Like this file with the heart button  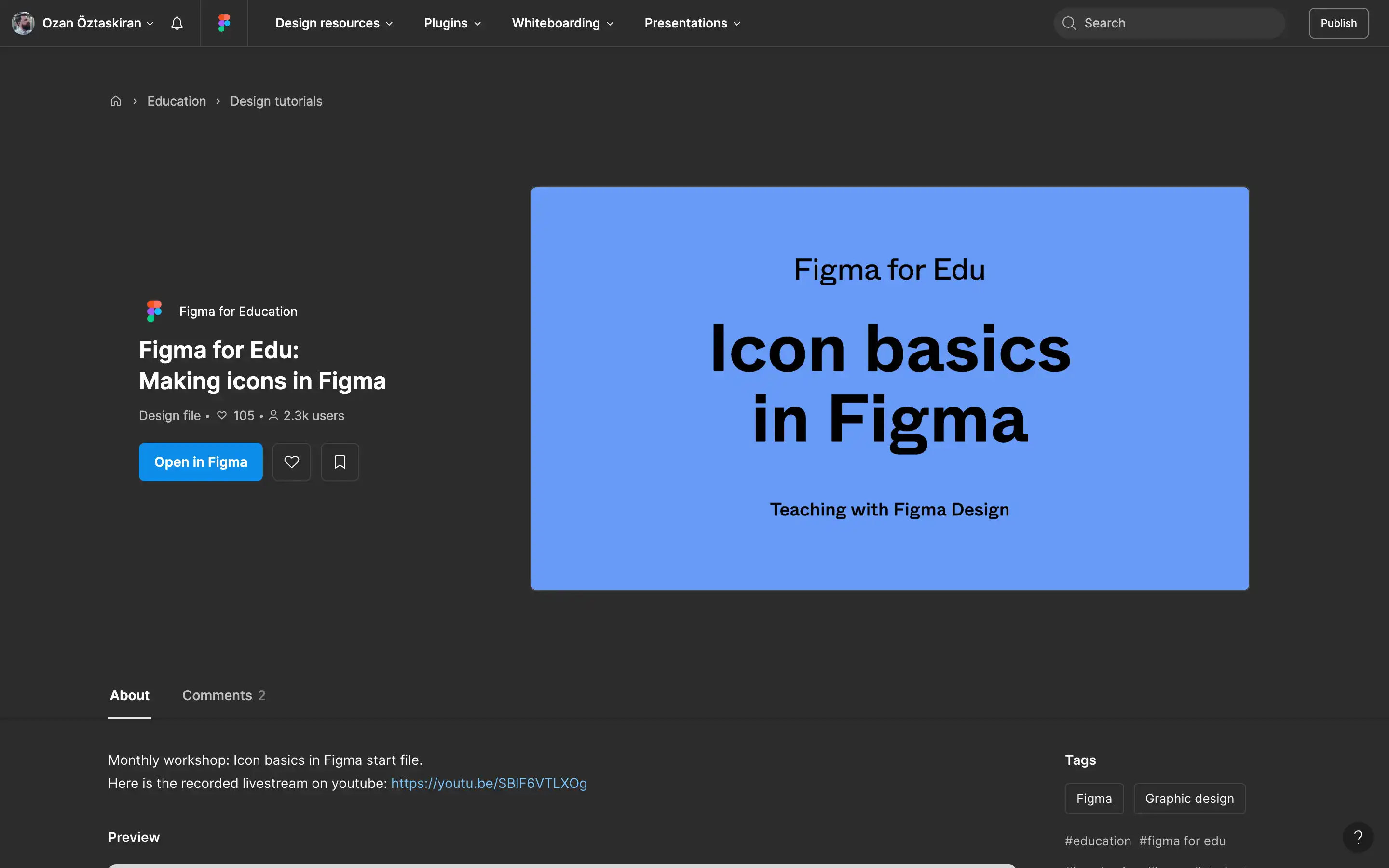point(292,461)
